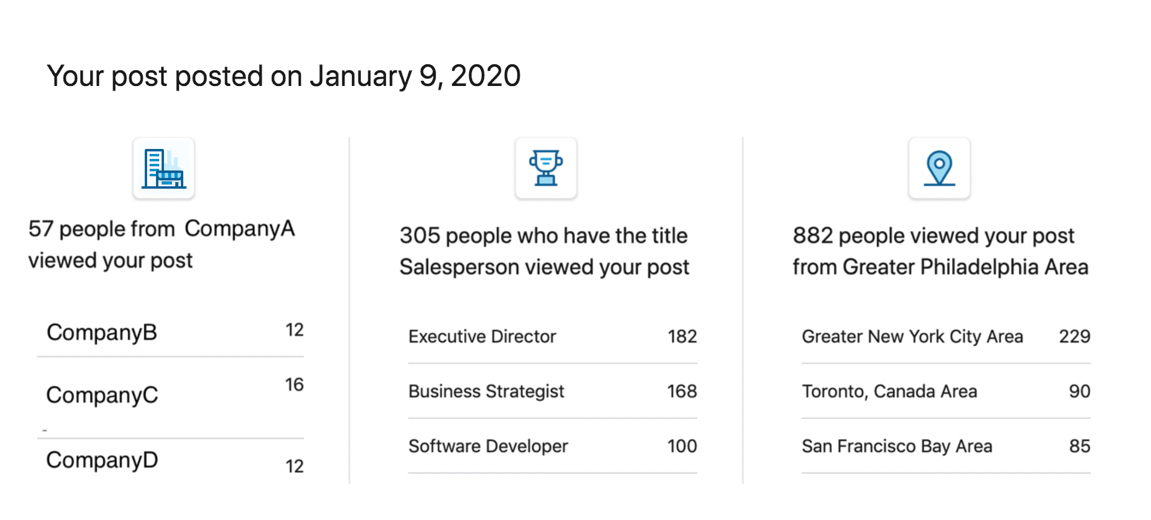Open the Business Strategist entry
The width and height of the screenshot is (1151, 520).
(x=553, y=391)
